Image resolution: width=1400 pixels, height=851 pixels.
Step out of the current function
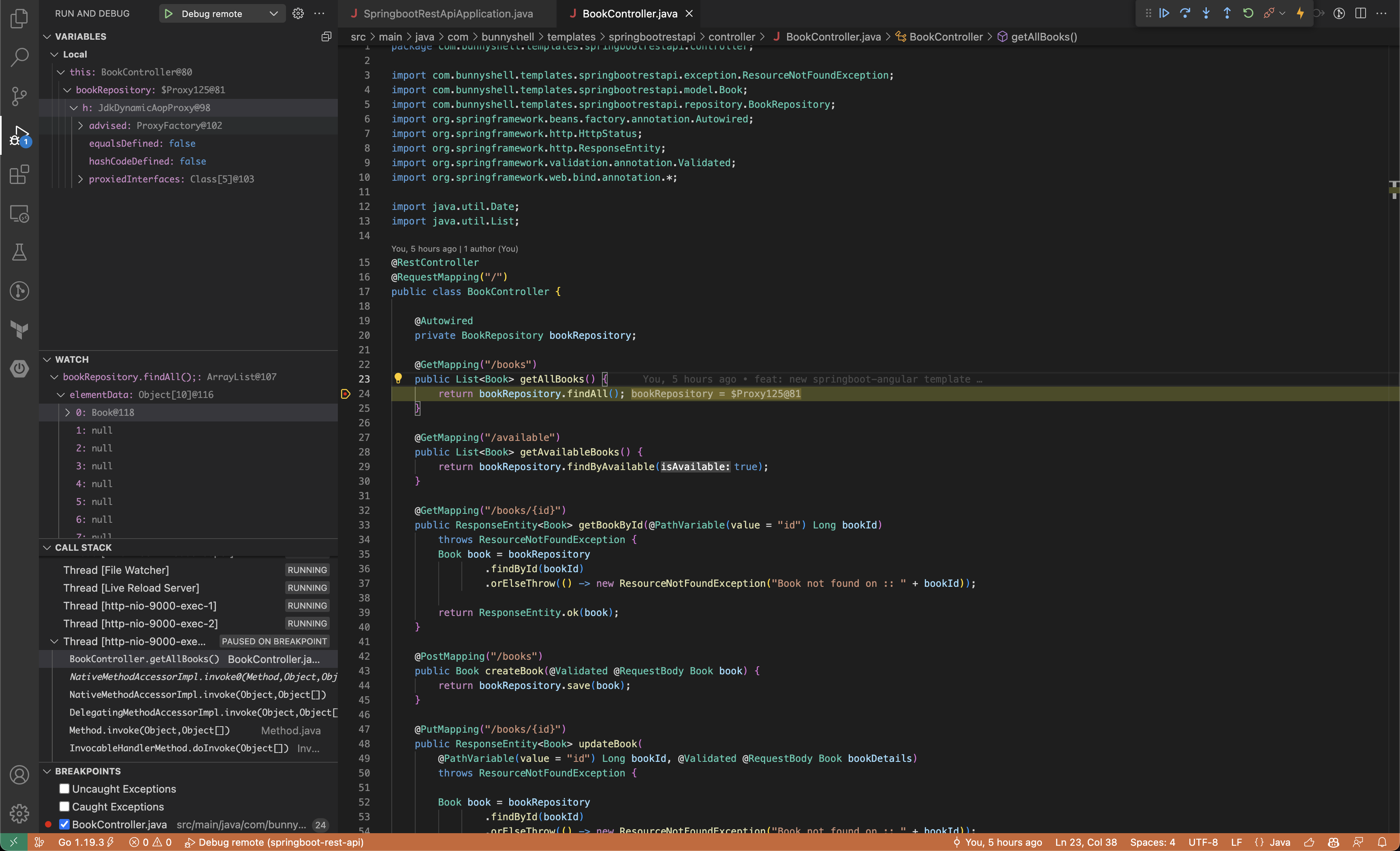click(x=1227, y=13)
